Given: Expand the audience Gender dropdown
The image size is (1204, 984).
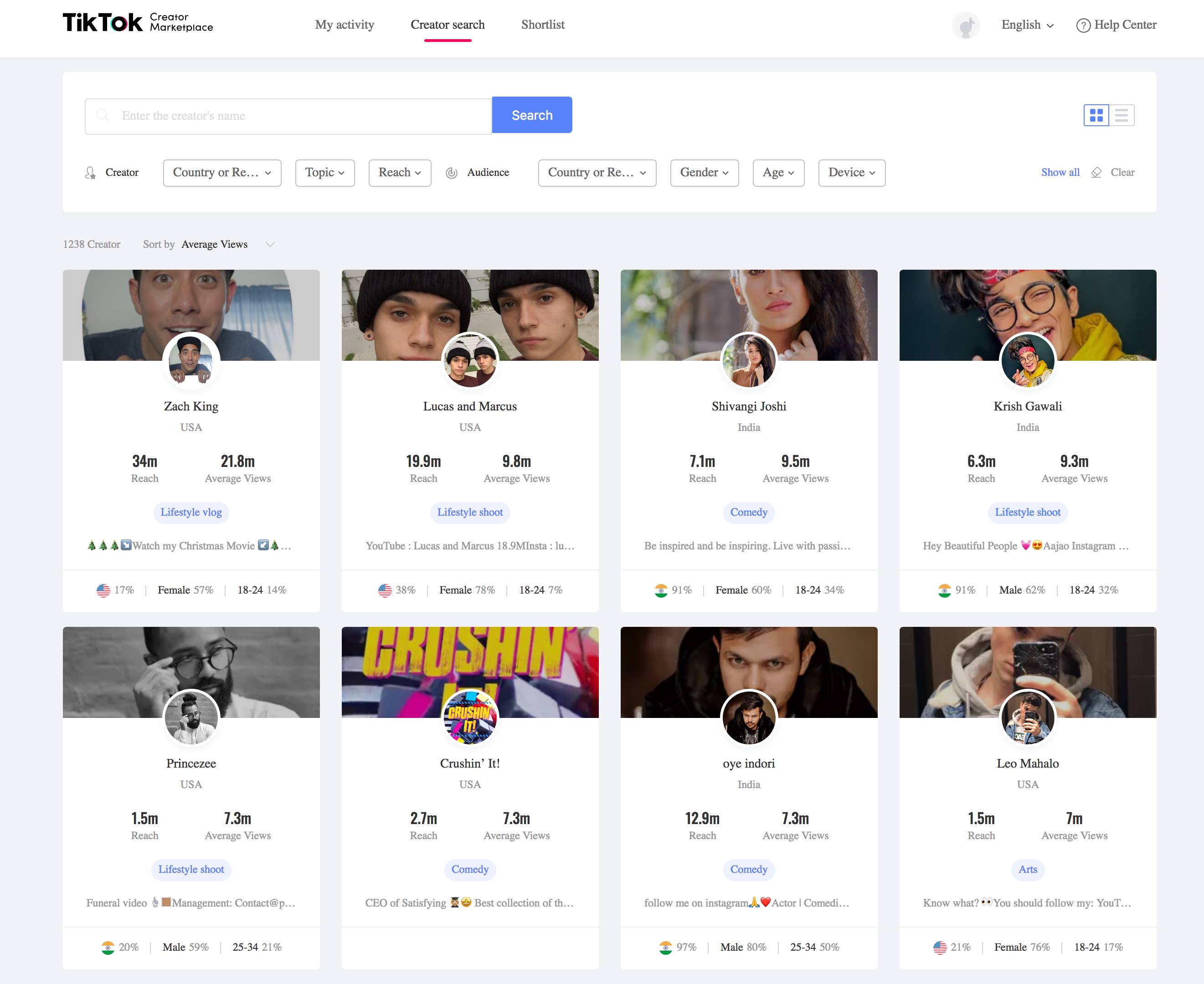Looking at the screenshot, I should coord(704,173).
